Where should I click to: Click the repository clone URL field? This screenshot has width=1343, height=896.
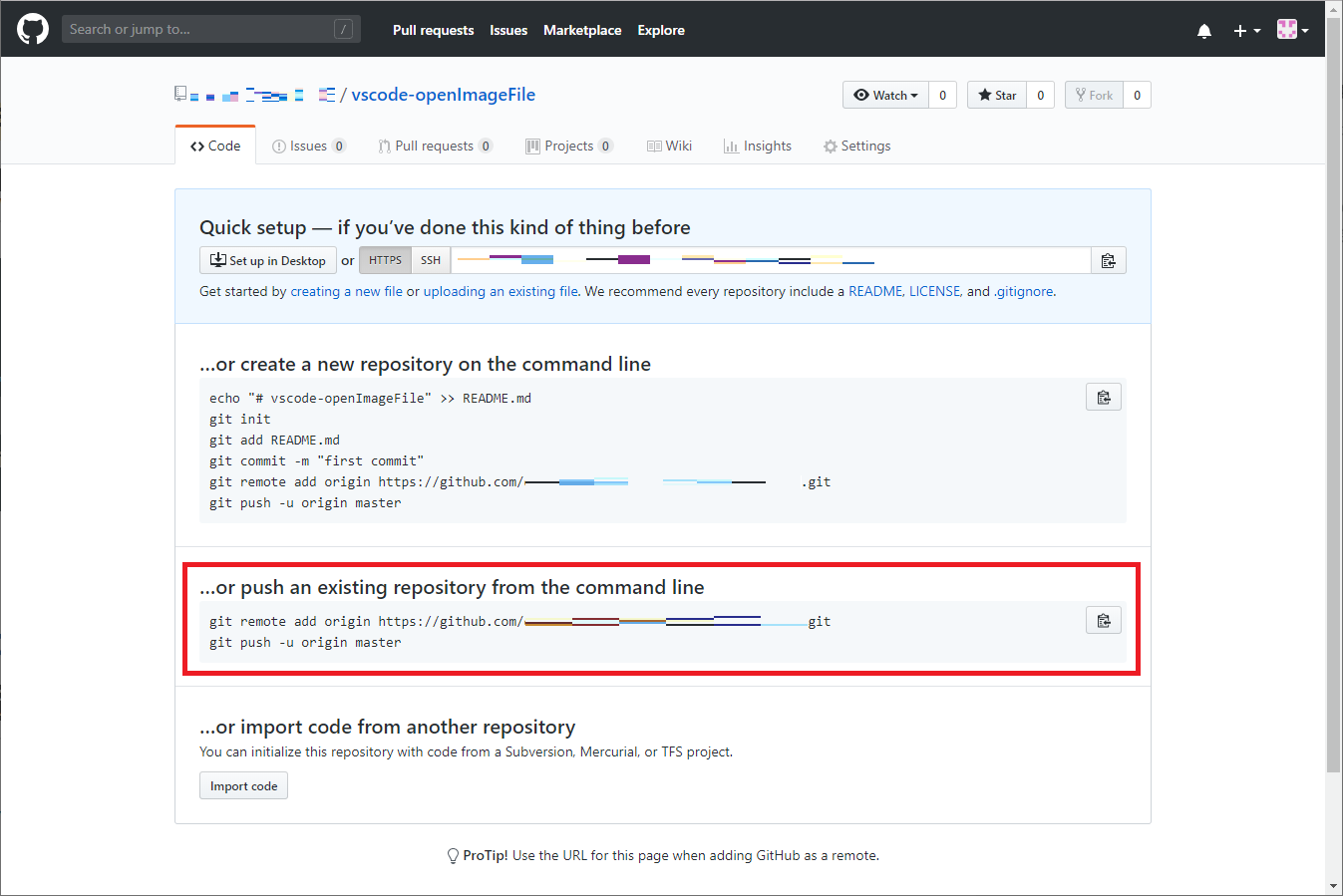pyautogui.click(x=771, y=260)
